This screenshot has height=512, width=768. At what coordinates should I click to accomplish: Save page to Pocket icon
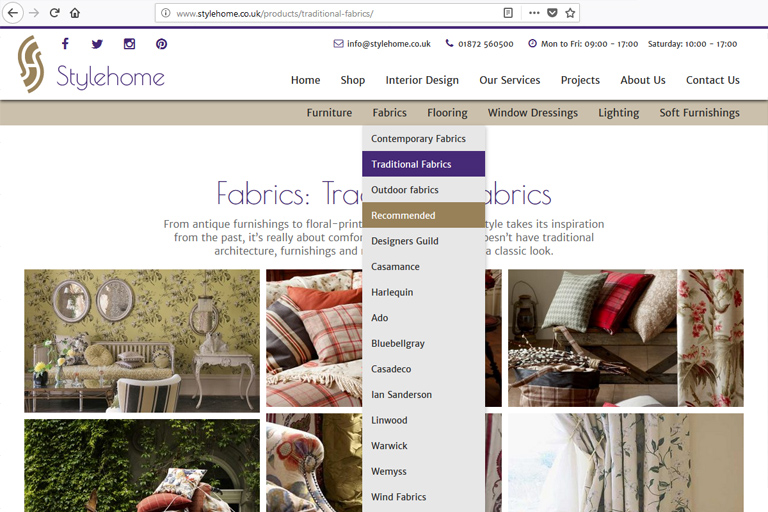coord(552,13)
